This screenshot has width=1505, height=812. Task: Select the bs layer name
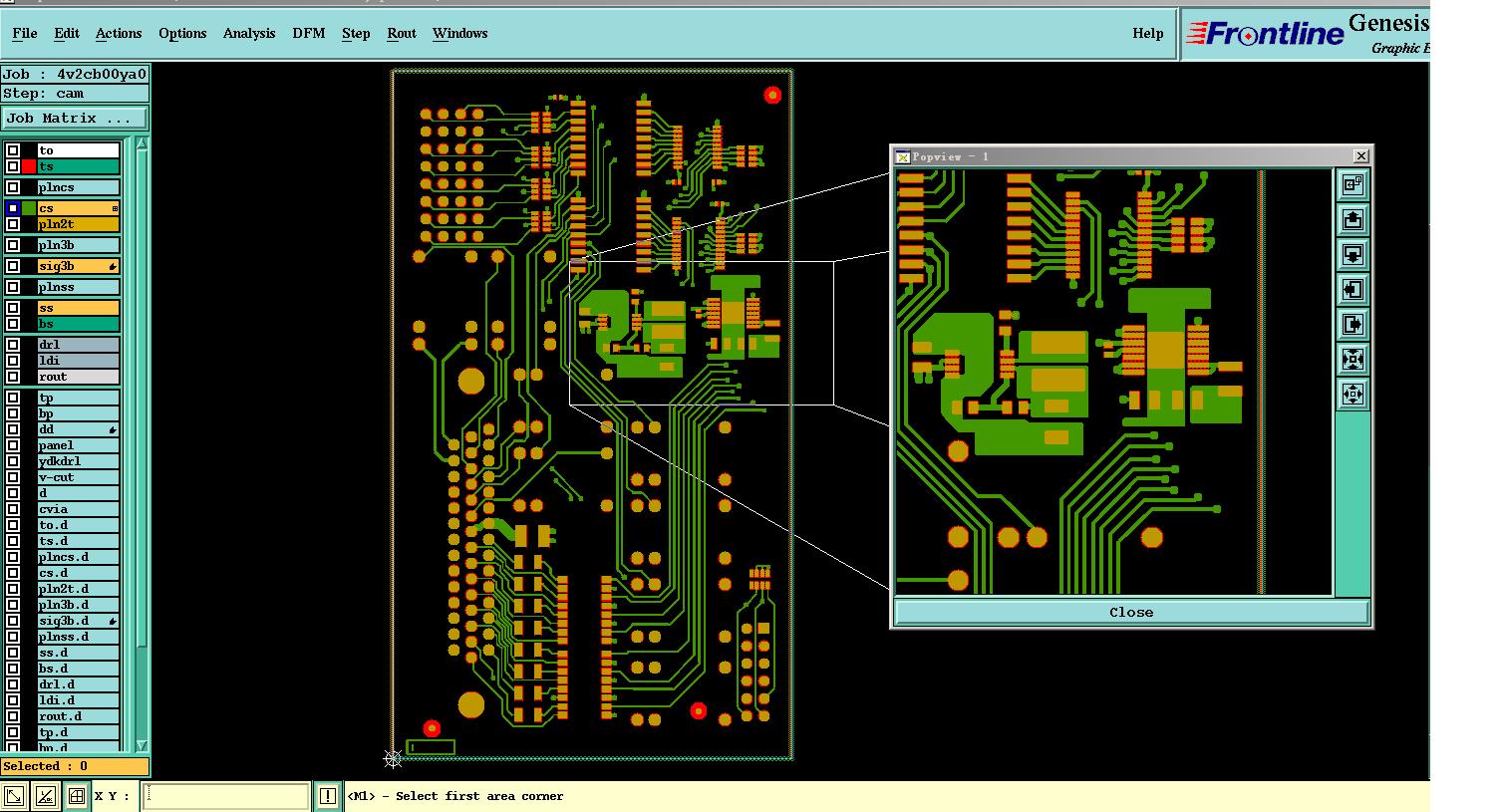pyautogui.click(x=78, y=324)
